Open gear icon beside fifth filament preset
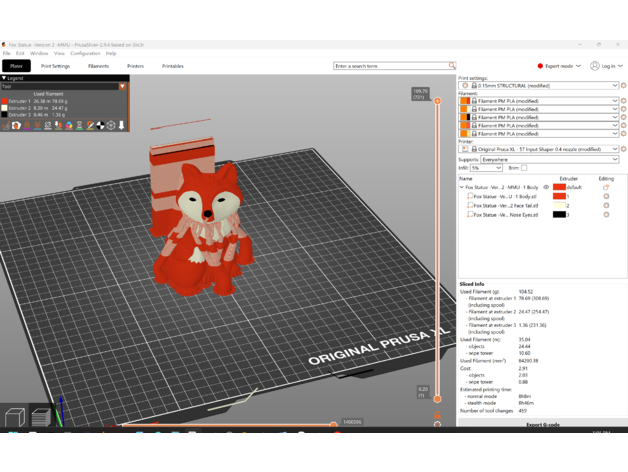The width and height of the screenshot is (628, 472). (x=623, y=133)
